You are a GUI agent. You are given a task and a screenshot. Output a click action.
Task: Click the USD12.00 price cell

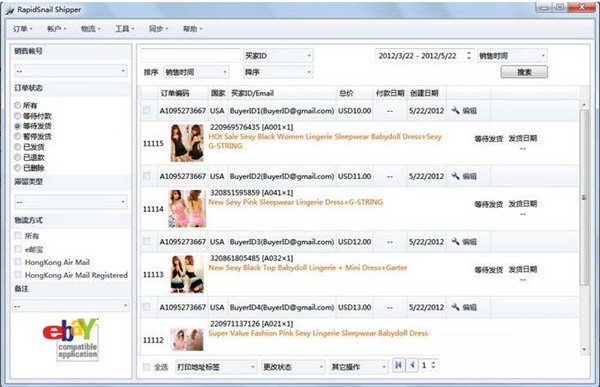(x=355, y=242)
